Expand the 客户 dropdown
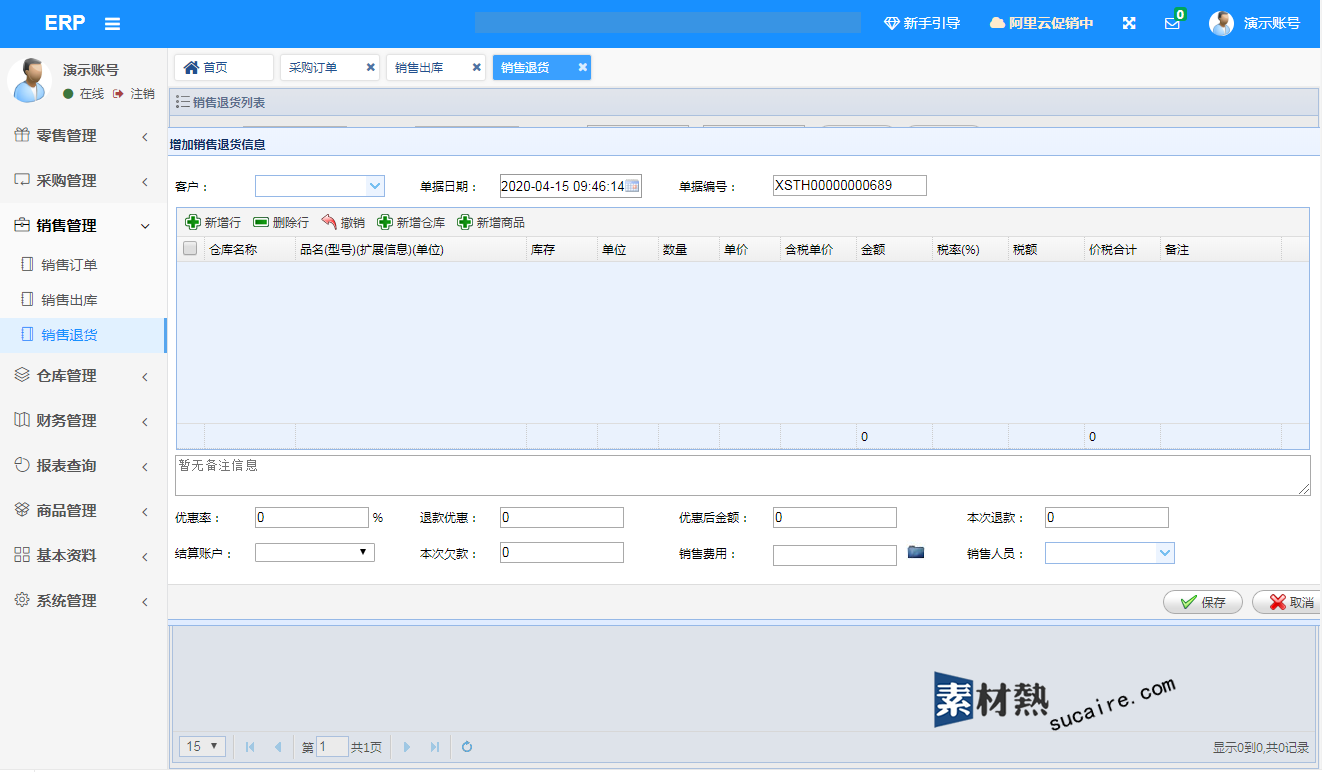Viewport: 1322px width, 772px height. click(375, 185)
